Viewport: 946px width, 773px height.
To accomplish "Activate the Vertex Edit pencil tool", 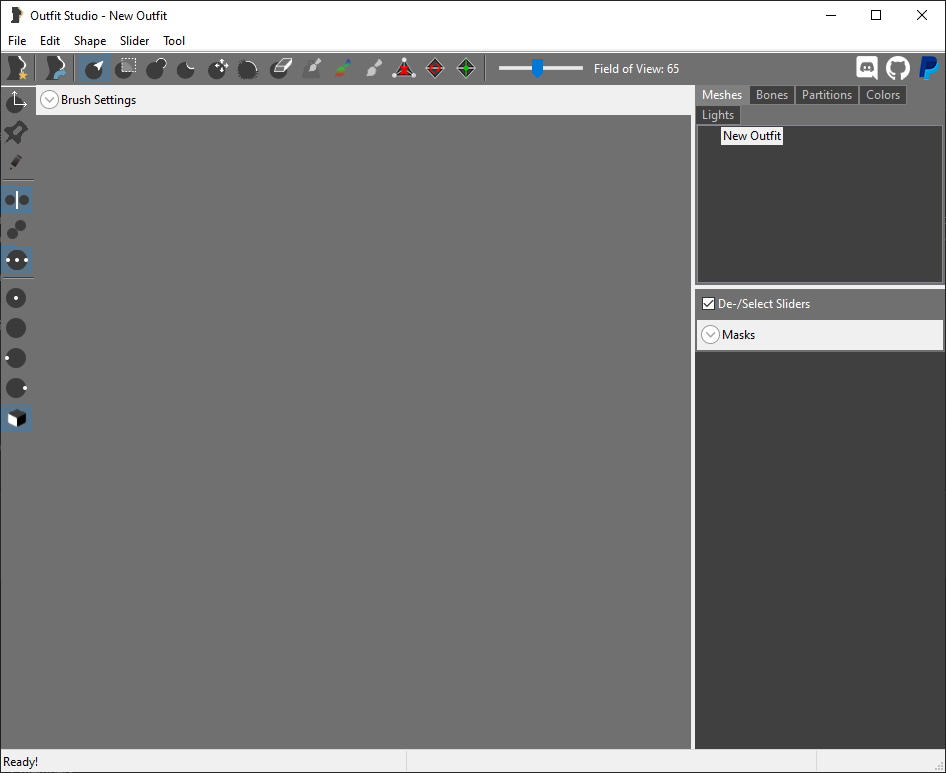I will click(16, 162).
